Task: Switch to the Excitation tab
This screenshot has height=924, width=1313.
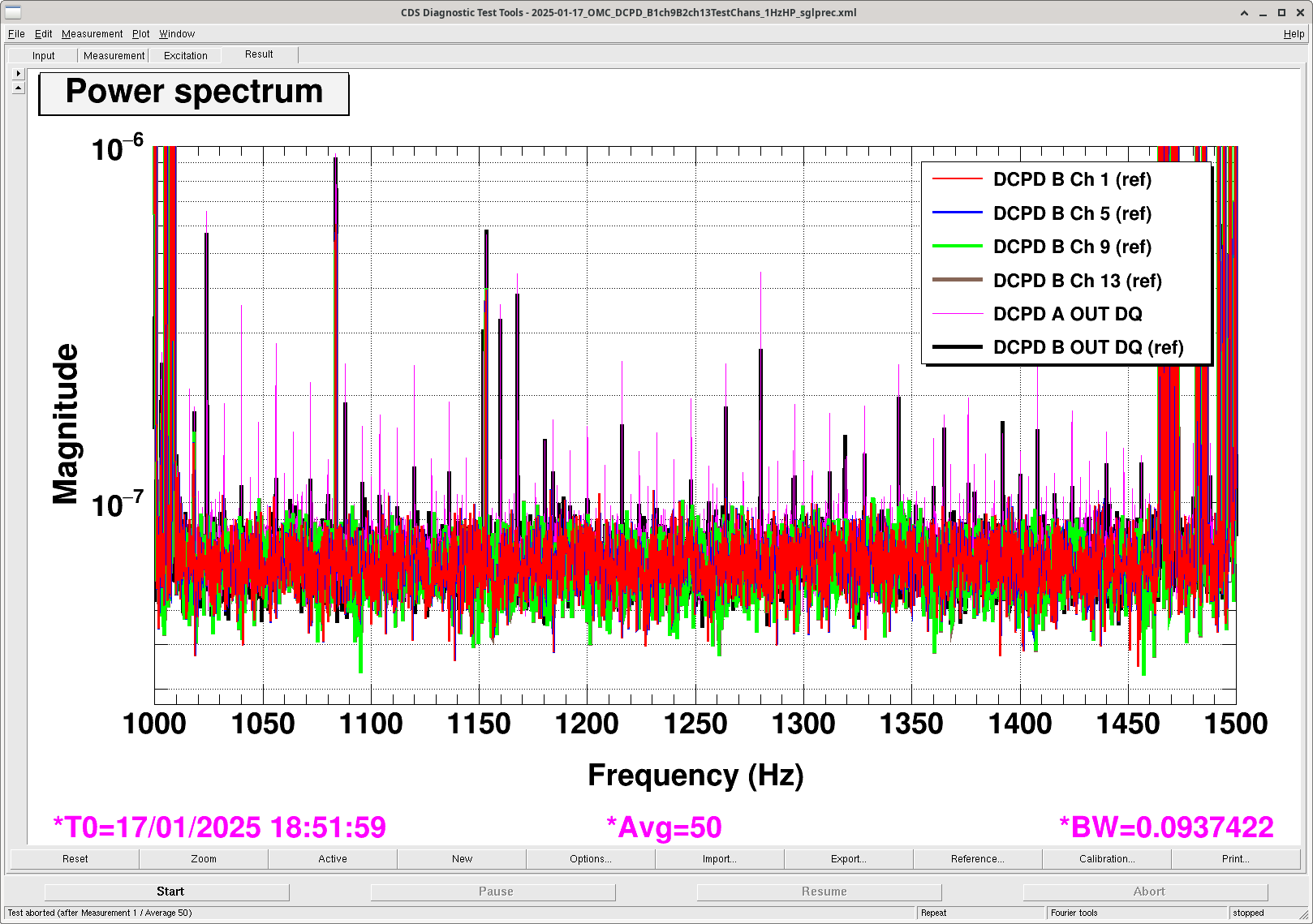Action: (x=186, y=56)
